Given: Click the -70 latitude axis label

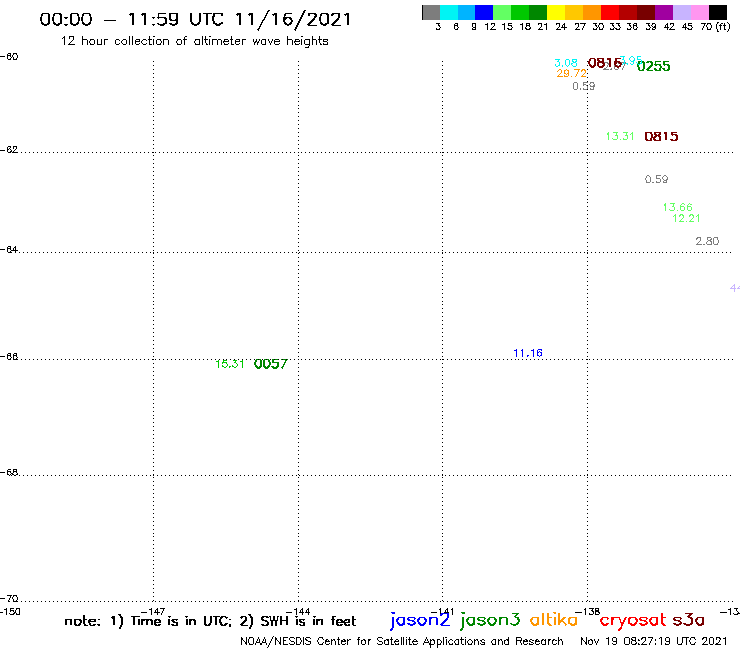Looking at the screenshot, I should point(9,599).
